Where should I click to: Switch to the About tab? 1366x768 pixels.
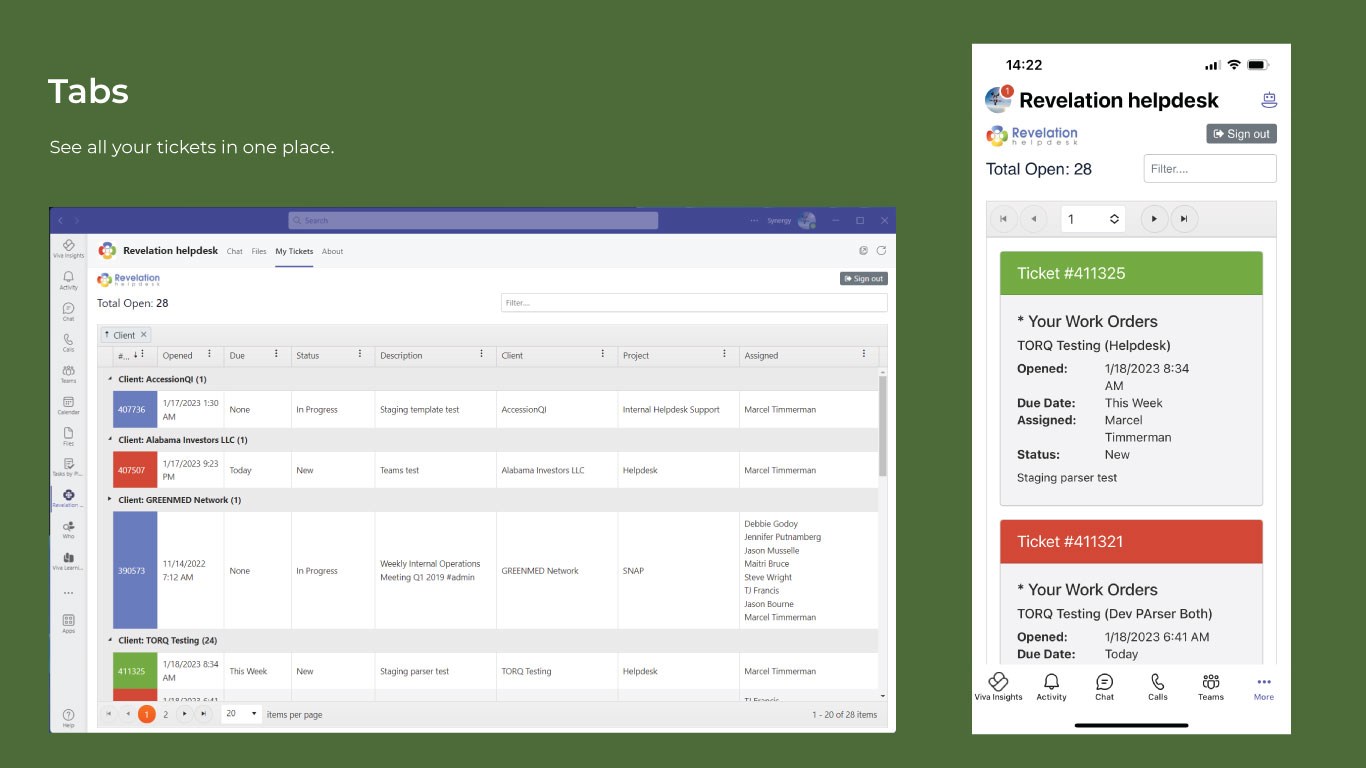coord(333,251)
